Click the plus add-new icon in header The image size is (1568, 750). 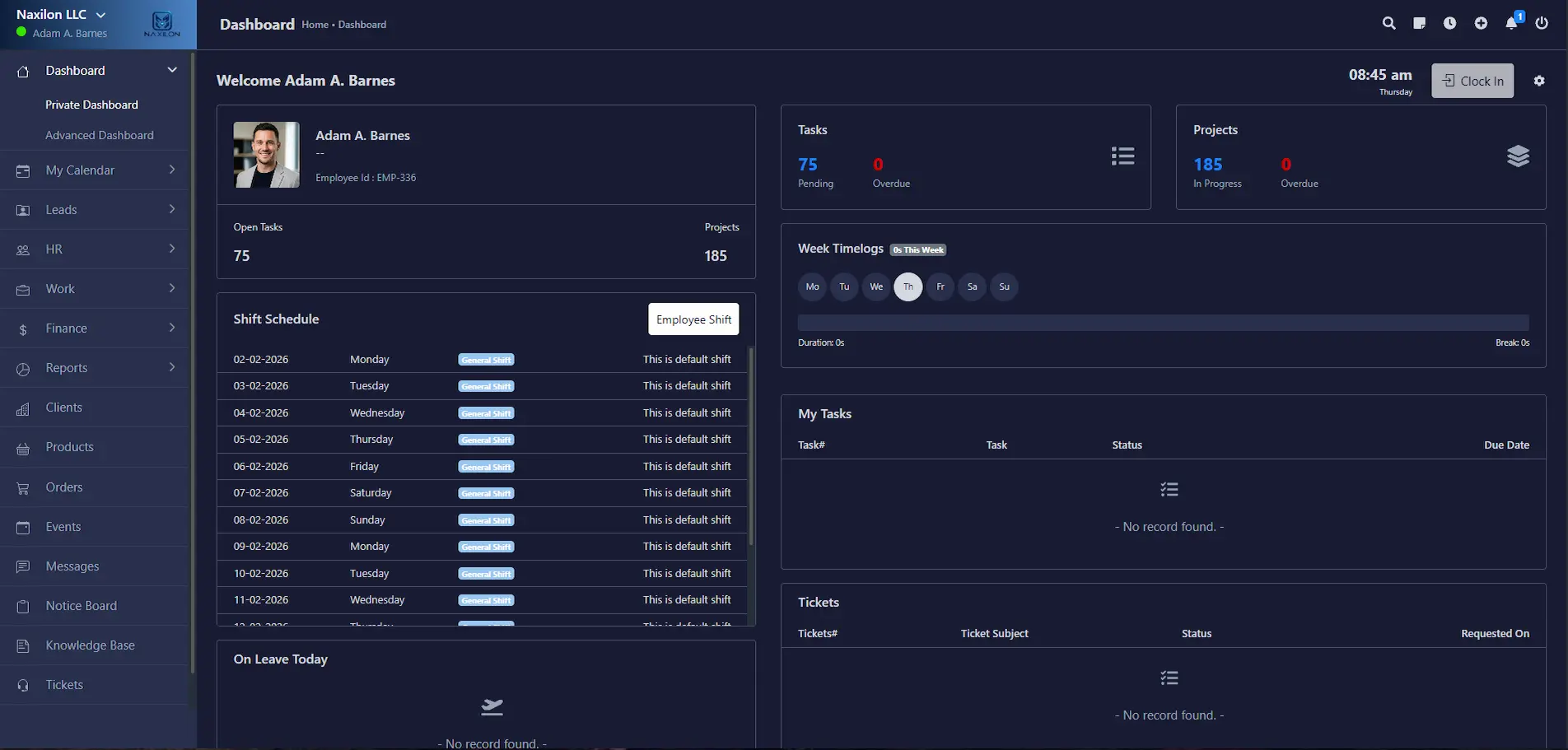pos(1481,23)
